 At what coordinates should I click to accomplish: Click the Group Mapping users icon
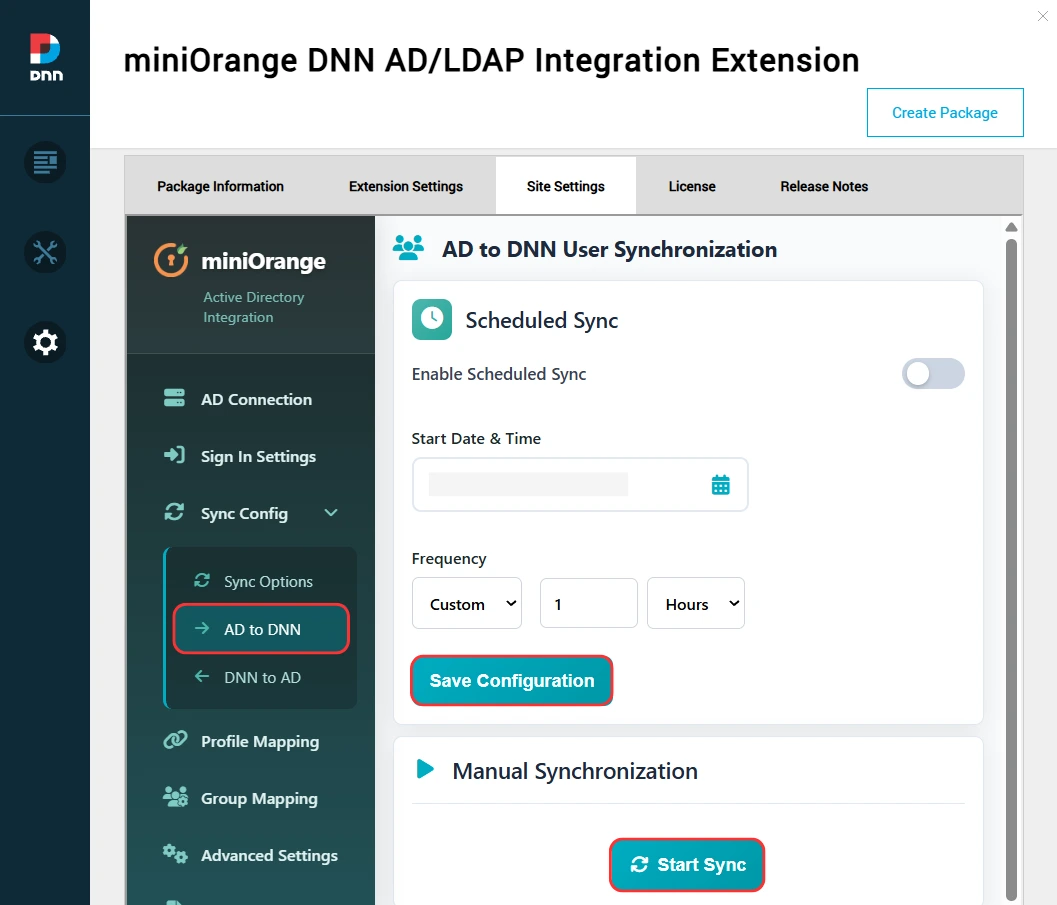tap(175, 797)
